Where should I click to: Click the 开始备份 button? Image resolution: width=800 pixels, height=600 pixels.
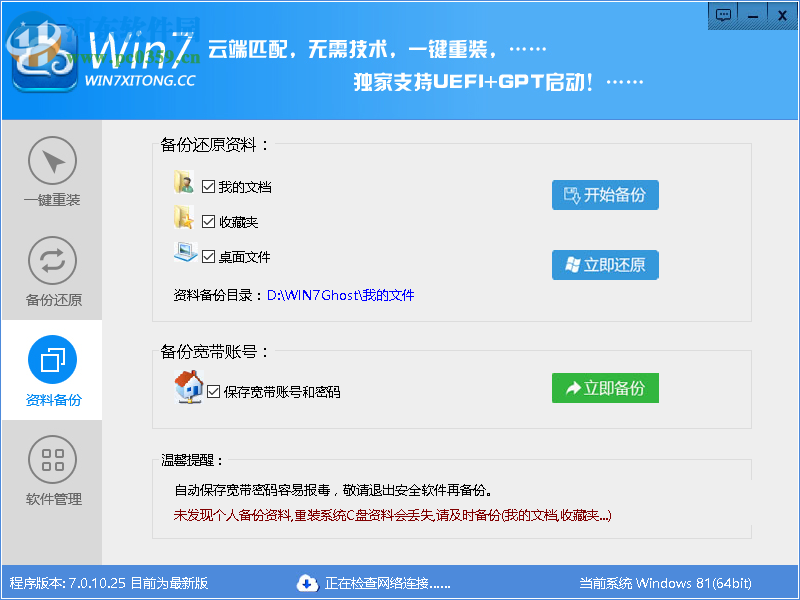[605, 195]
